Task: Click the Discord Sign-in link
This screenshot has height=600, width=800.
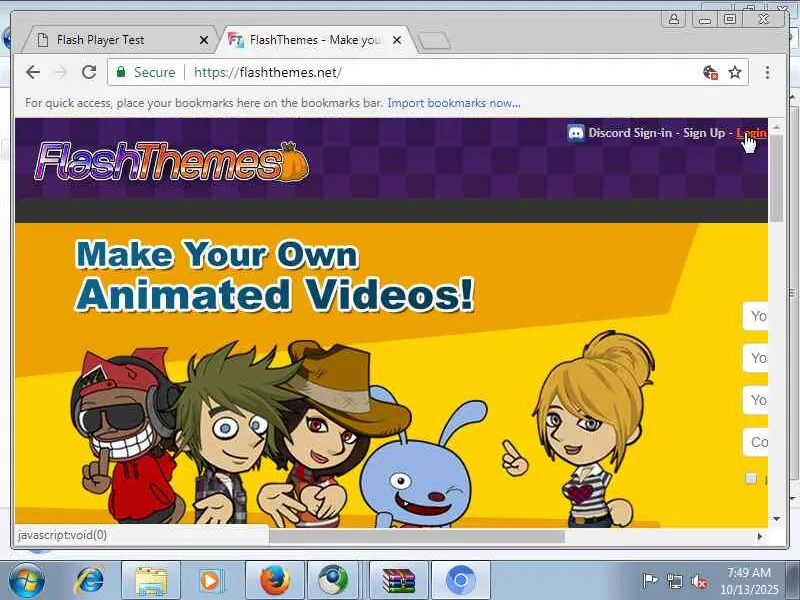Action: (630, 133)
